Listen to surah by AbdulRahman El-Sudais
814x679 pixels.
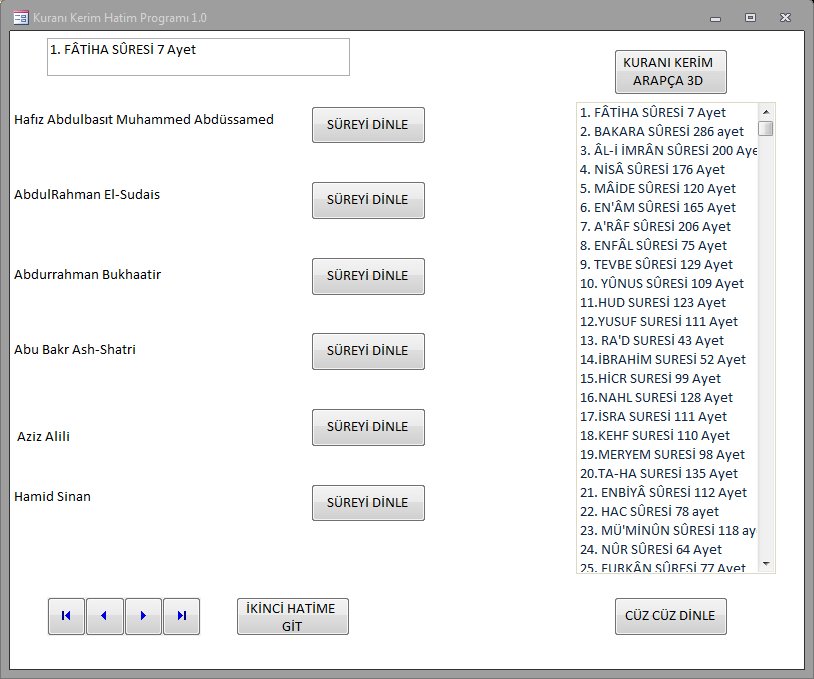[x=368, y=200]
